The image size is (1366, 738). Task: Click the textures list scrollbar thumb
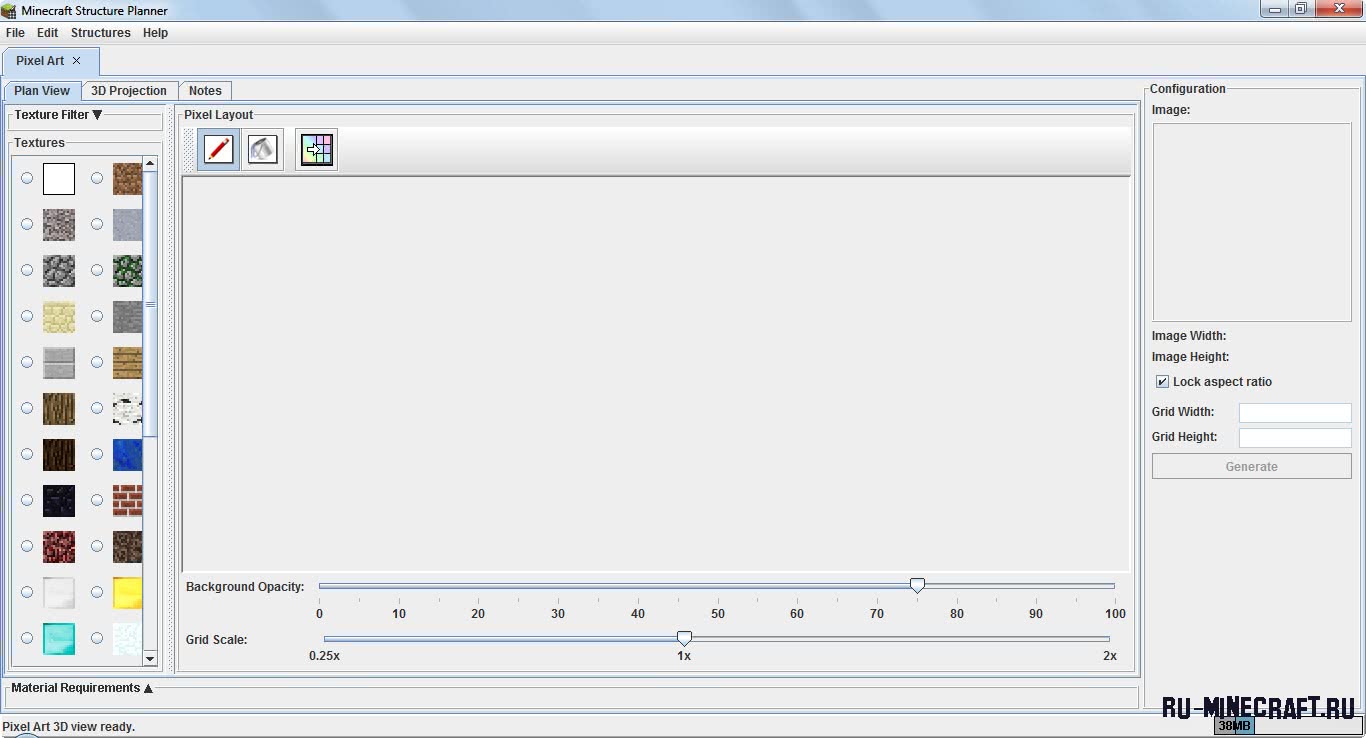pyautogui.click(x=150, y=304)
